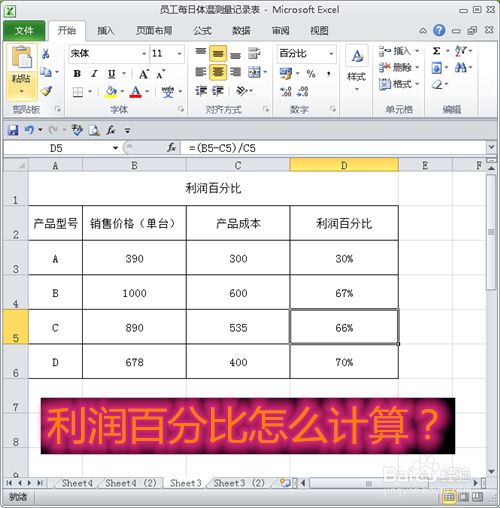Screen dimensions: 500x508
Task: Select the Format Painter brush
Action: [46, 91]
